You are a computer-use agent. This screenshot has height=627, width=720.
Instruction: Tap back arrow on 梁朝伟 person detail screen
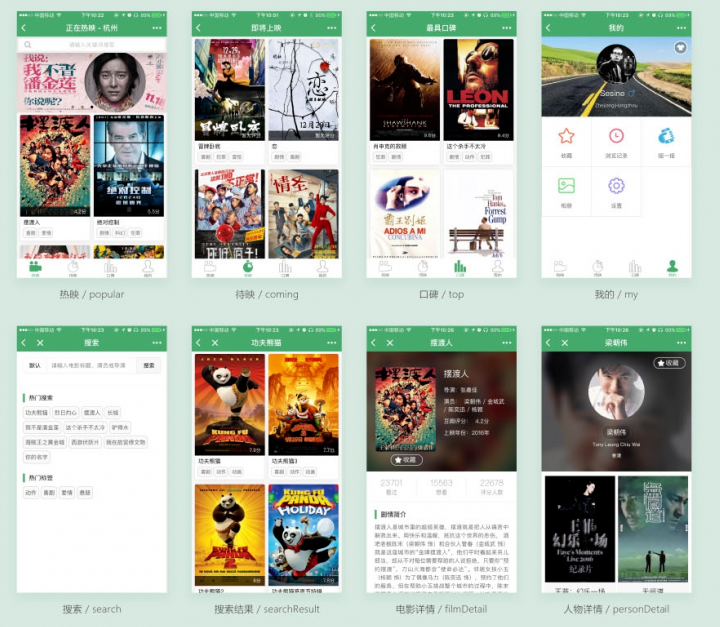tap(548, 343)
